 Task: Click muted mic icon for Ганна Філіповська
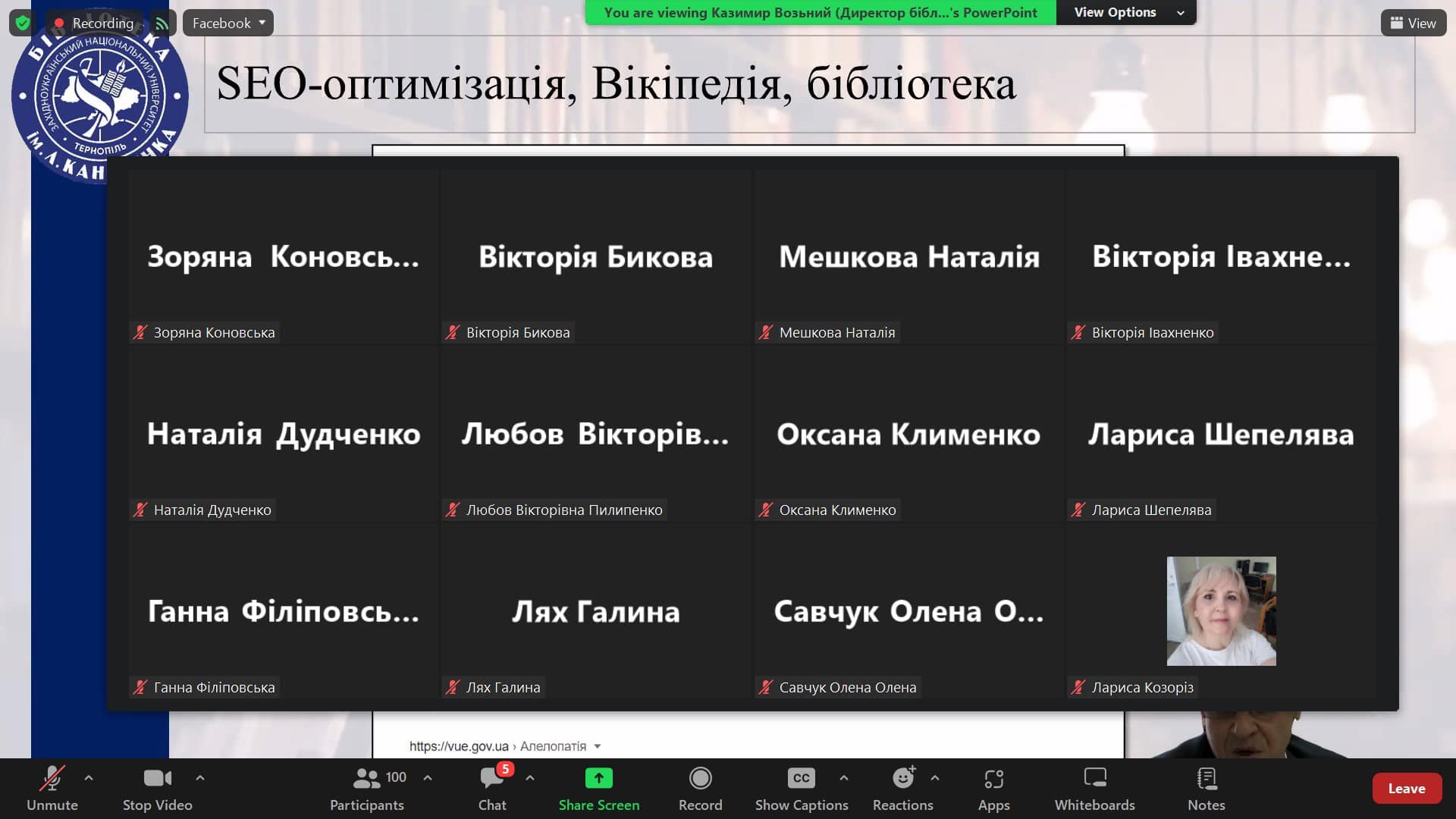pyautogui.click(x=140, y=687)
